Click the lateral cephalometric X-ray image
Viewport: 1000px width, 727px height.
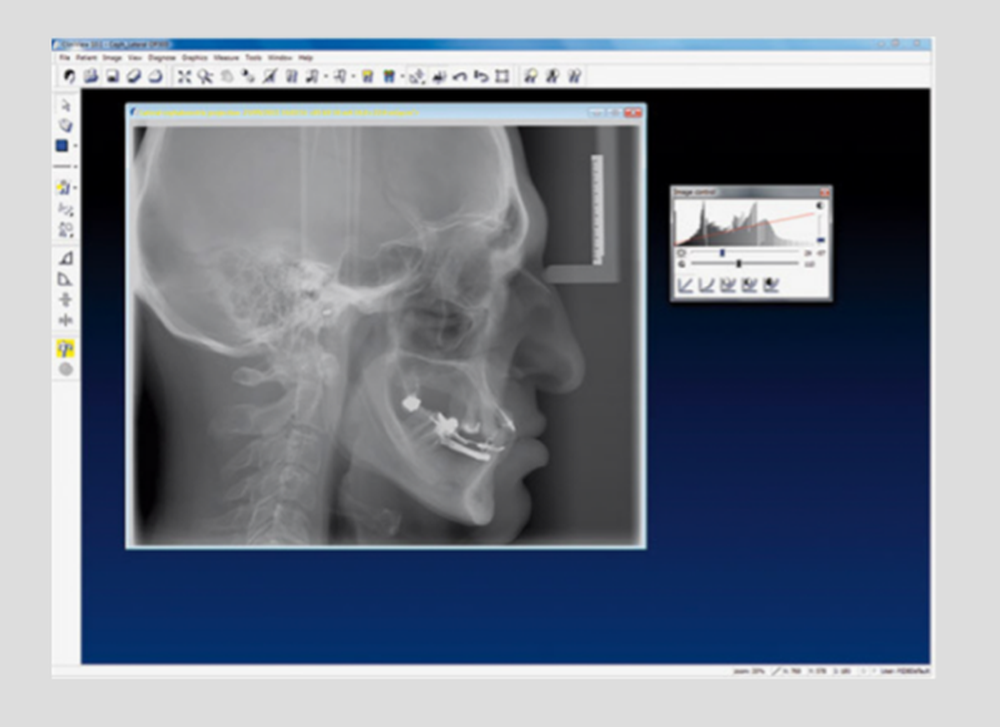coord(386,335)
